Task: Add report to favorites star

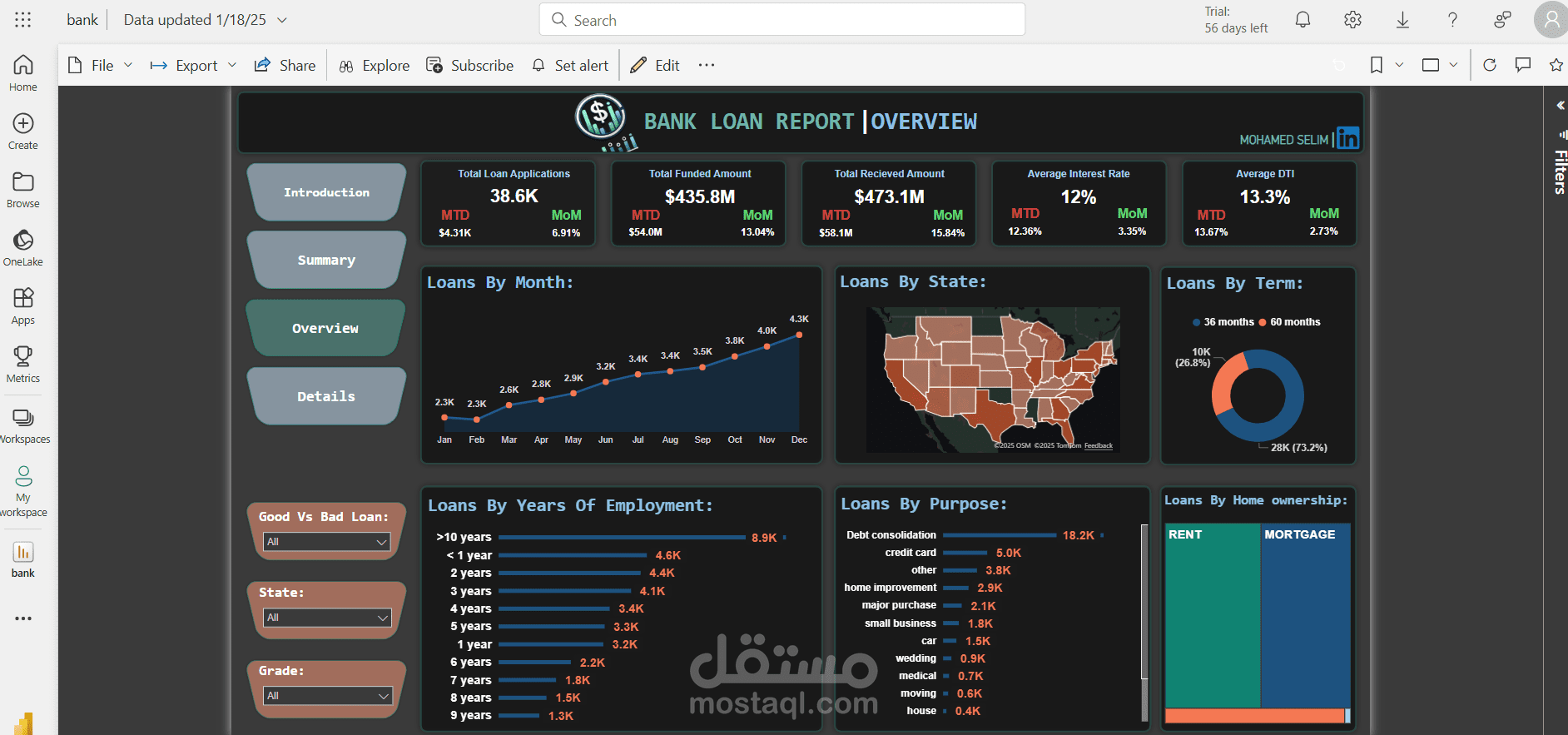Action: coord(1556,65)
